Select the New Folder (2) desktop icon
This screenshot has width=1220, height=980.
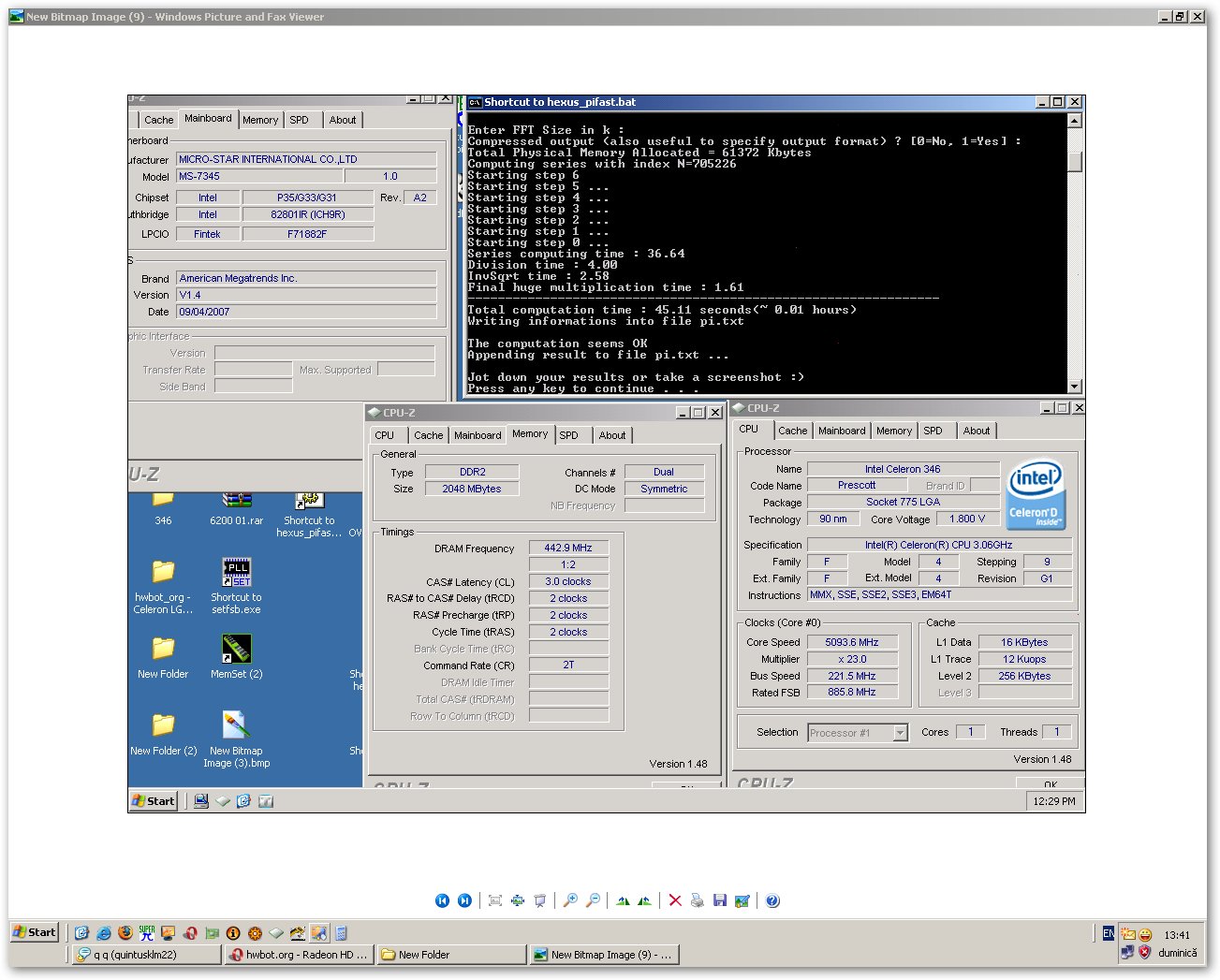pyautogui.click(x=164, y=735)
